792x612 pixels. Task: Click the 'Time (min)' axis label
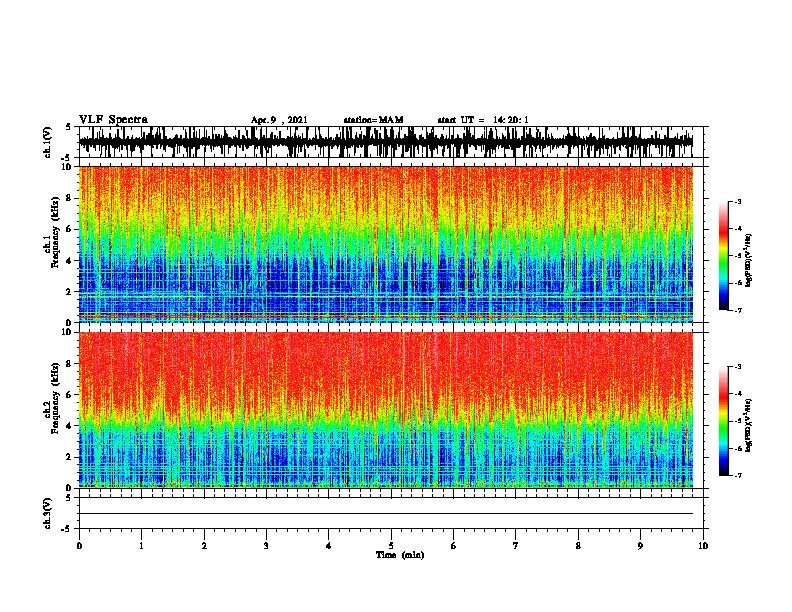(x=400, y=555)
